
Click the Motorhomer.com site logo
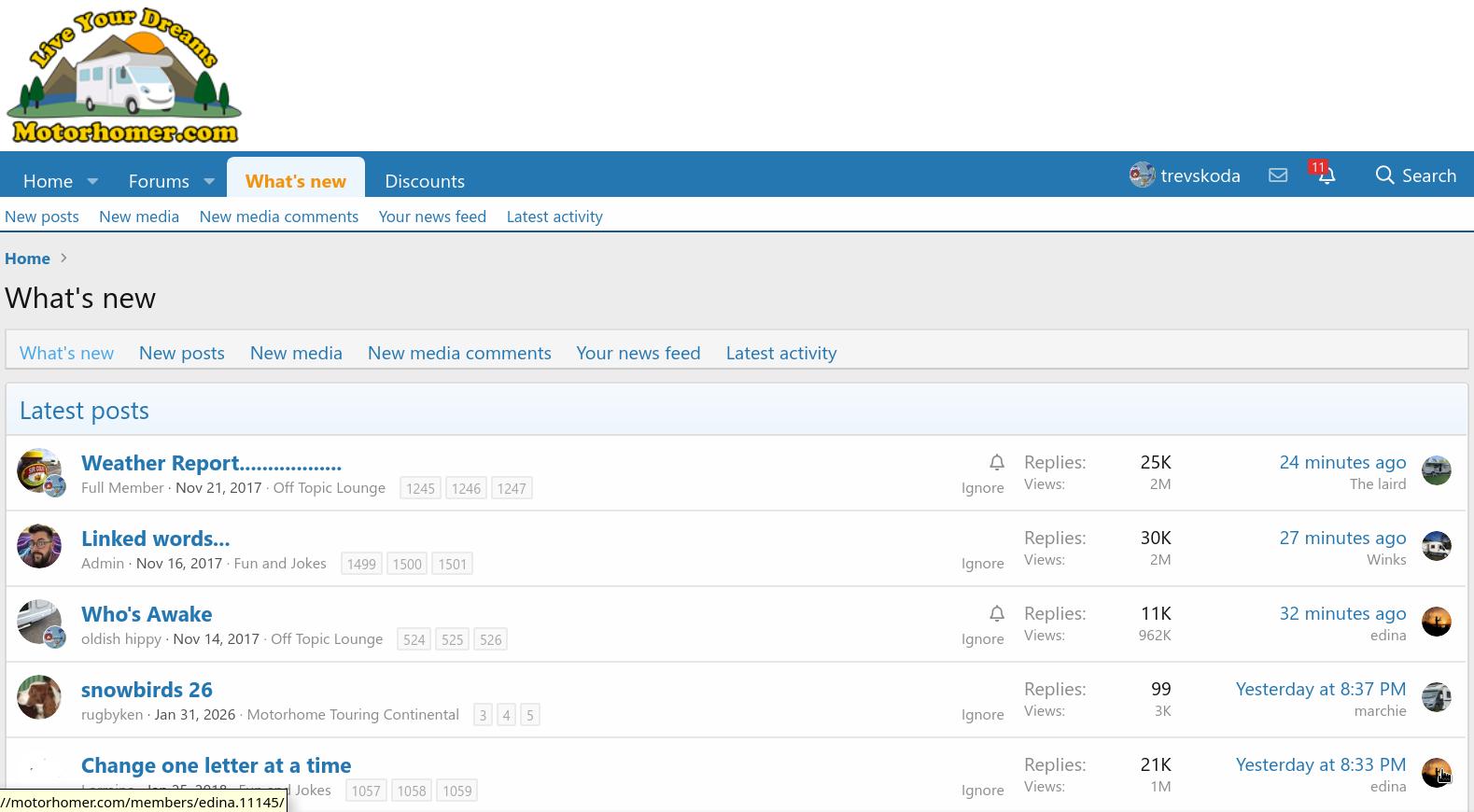coord(124,76)
